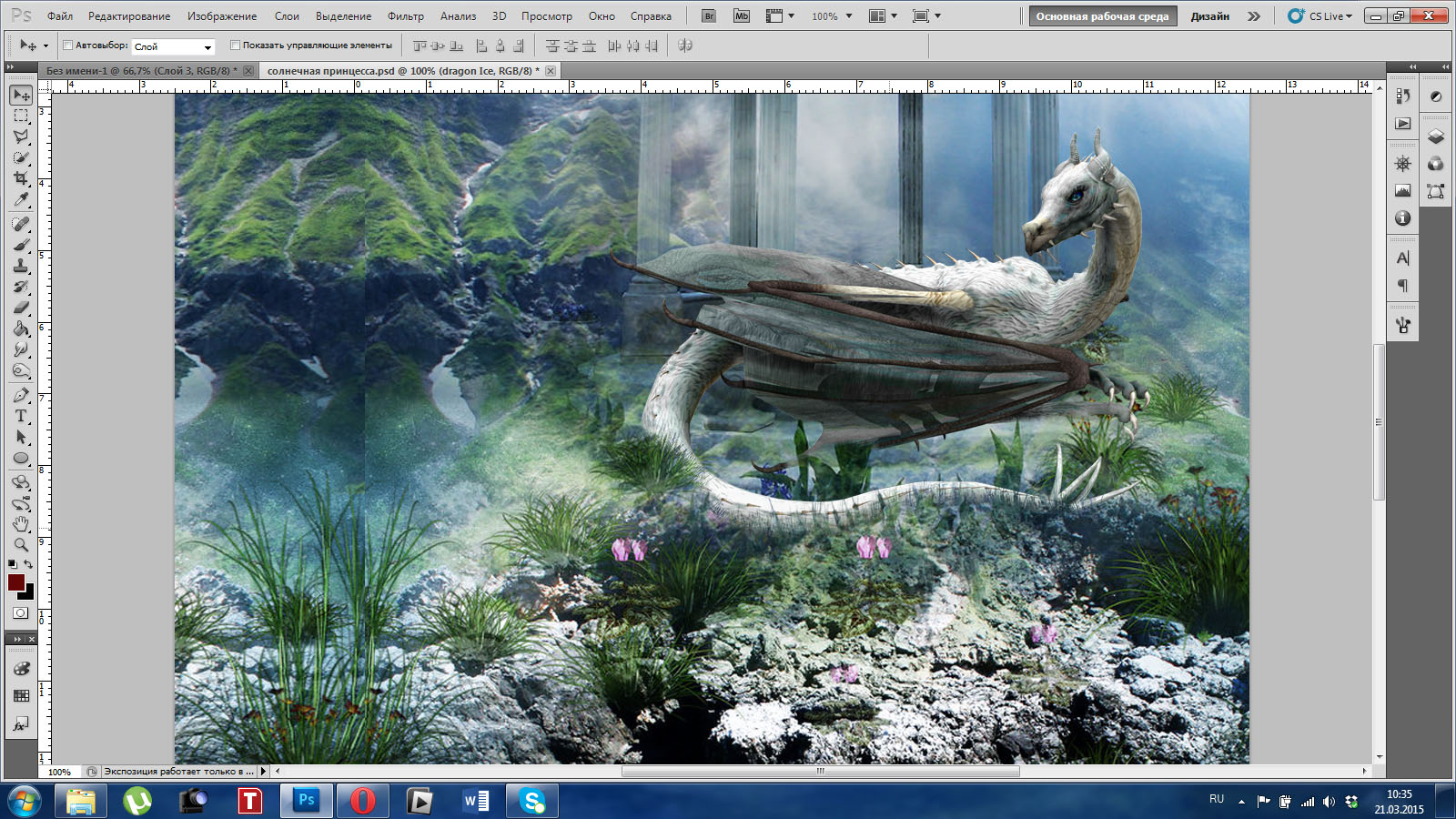
Task: Open the Редактирование menu
Action: point(129,16)
